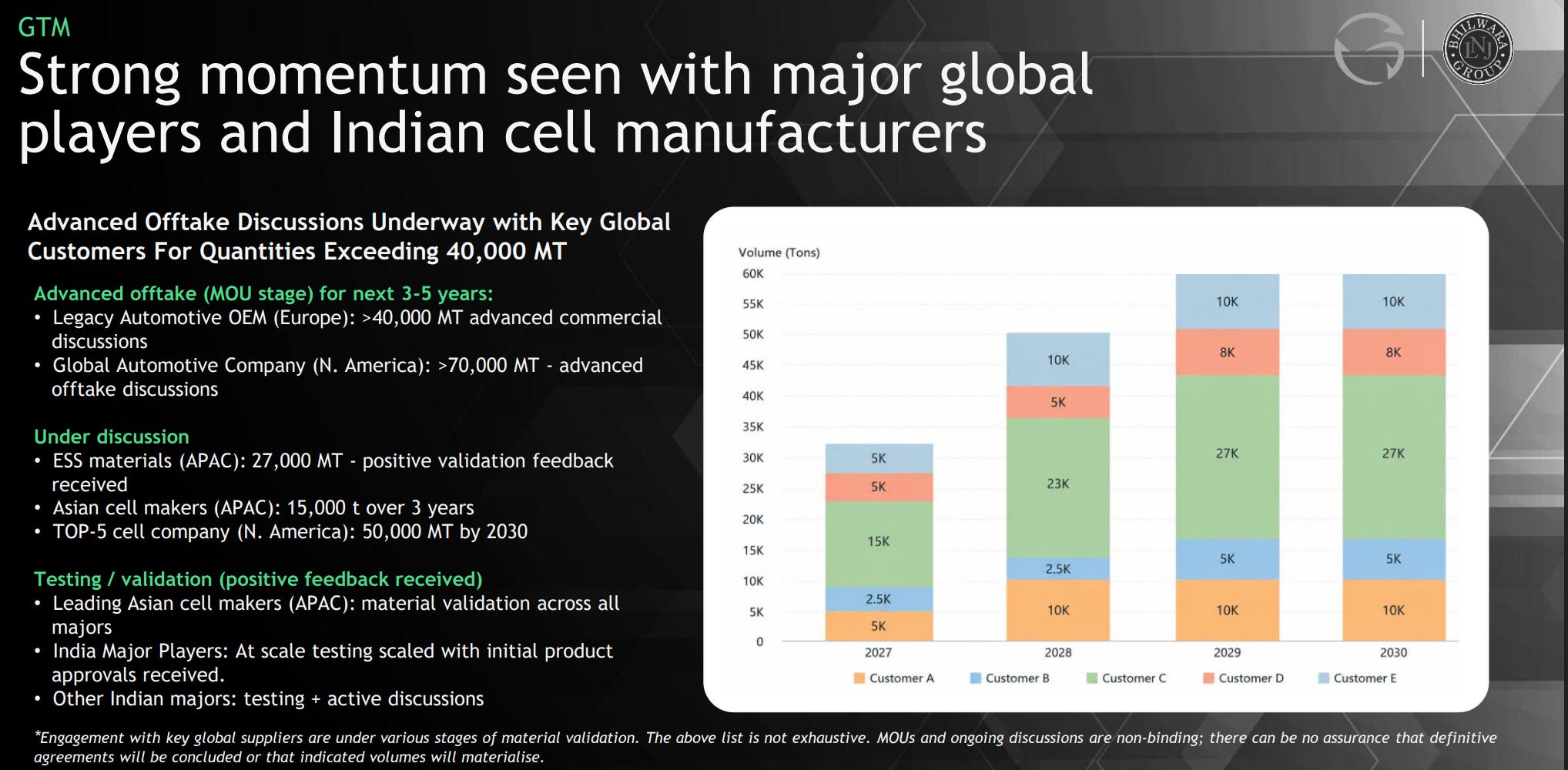Click the "35K" y-axis label
The width and height of the screenshot is (1568, 770).
[753, 427]
